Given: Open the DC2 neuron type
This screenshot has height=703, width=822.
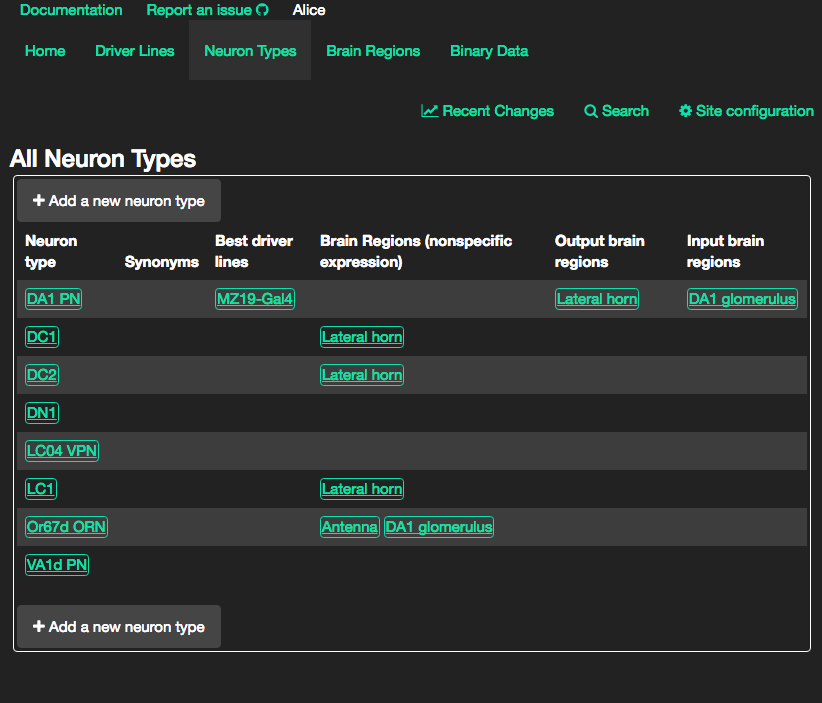Looking at the screenshot, I should 42,375.
